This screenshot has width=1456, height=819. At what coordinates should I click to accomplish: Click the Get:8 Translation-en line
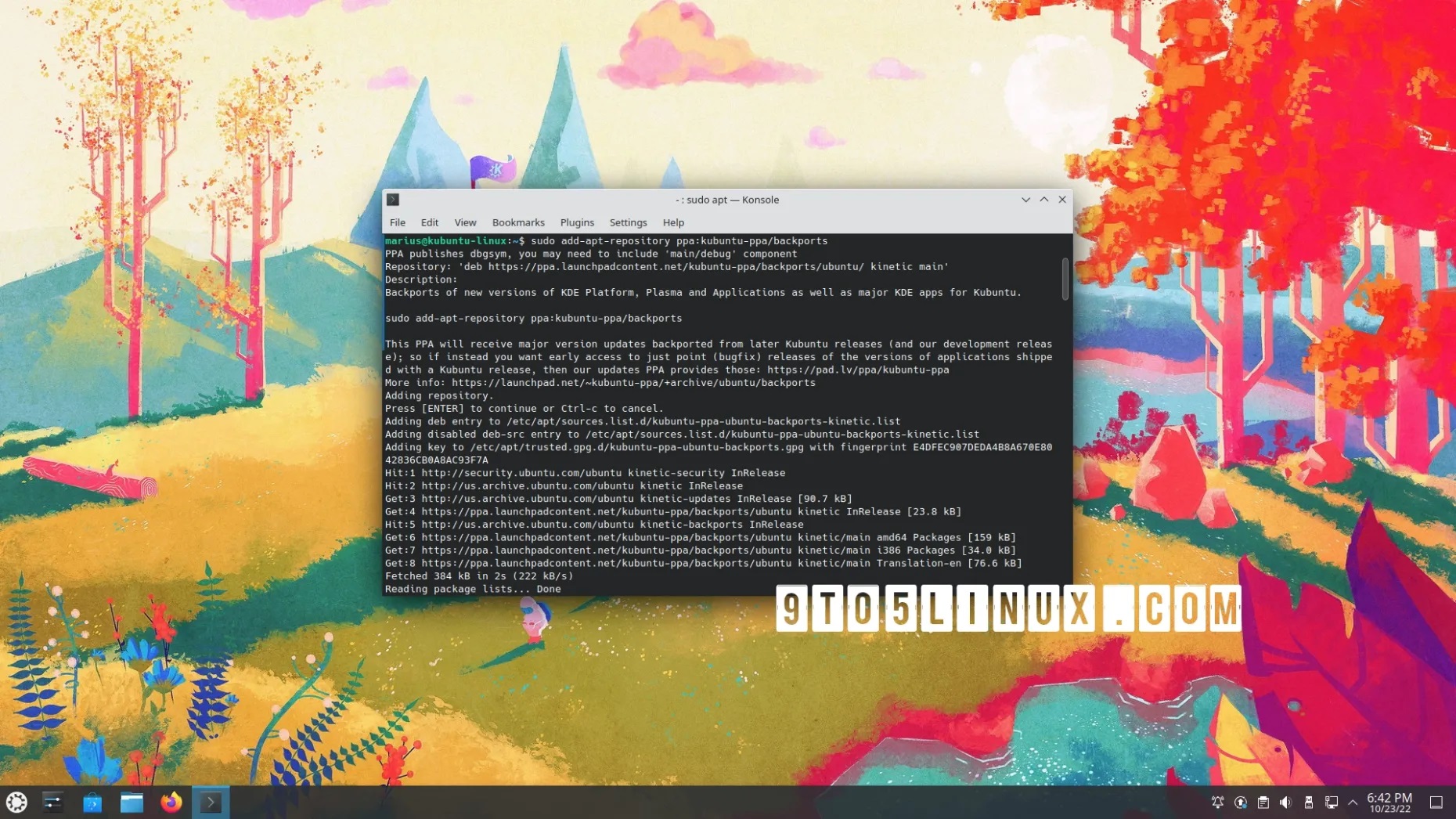tap(703, 564)
